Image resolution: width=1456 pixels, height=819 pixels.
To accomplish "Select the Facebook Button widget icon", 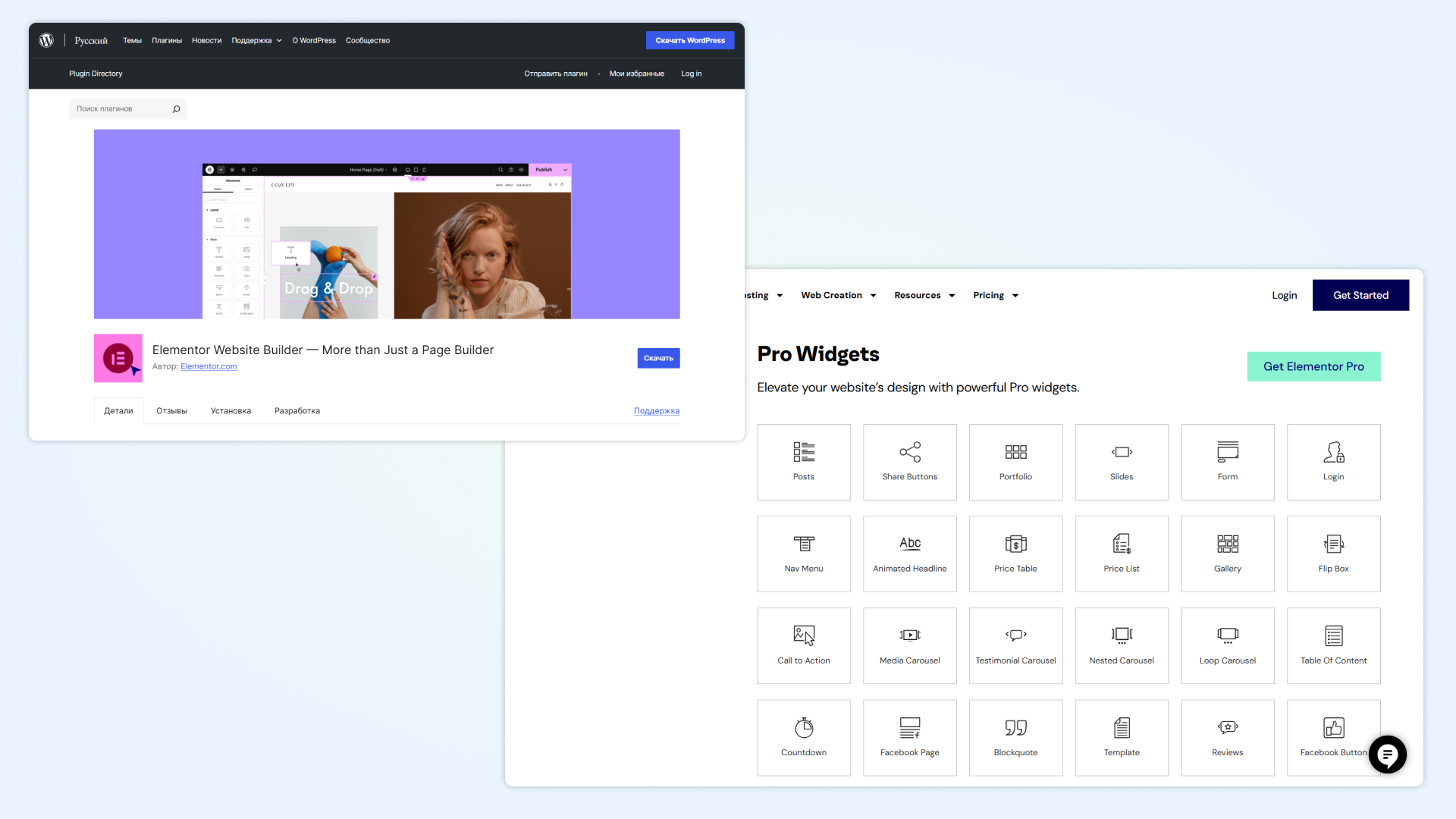I will click(1334, 728).
